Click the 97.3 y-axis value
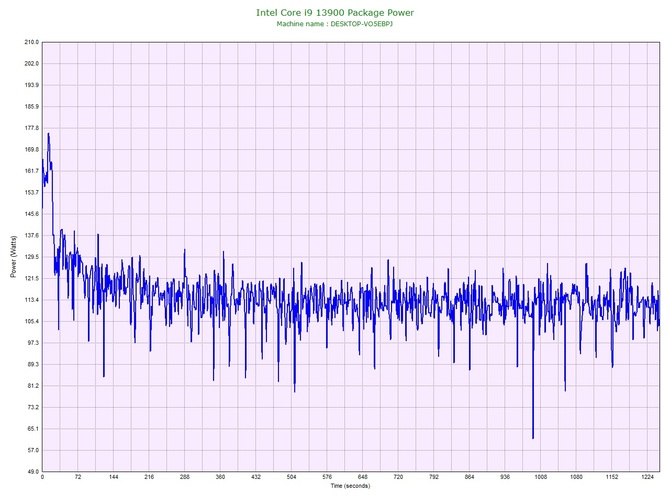The image size is (670, 503). point(33,343)
